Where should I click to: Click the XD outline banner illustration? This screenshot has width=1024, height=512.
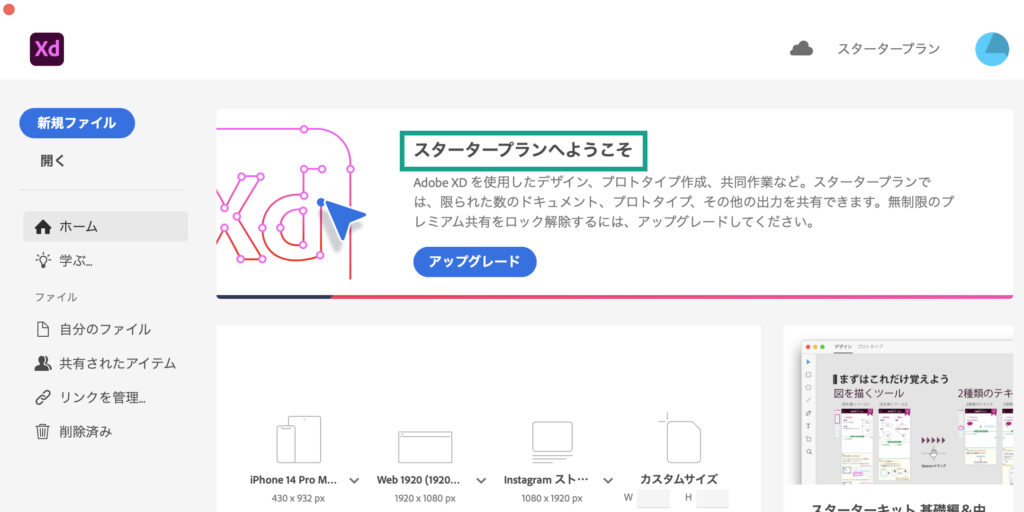[x=291, y=203]
